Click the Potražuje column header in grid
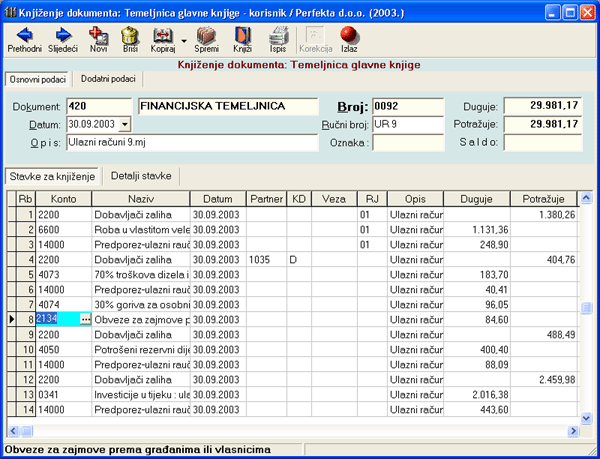The height and width of the screenshot is (459, 600). point(543,199)
